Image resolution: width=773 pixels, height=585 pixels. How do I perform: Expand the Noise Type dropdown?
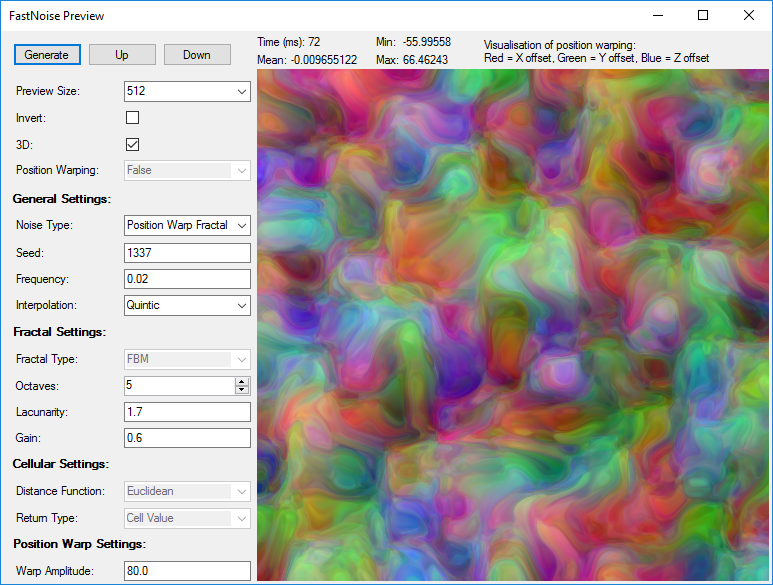[x=187, y=225]
